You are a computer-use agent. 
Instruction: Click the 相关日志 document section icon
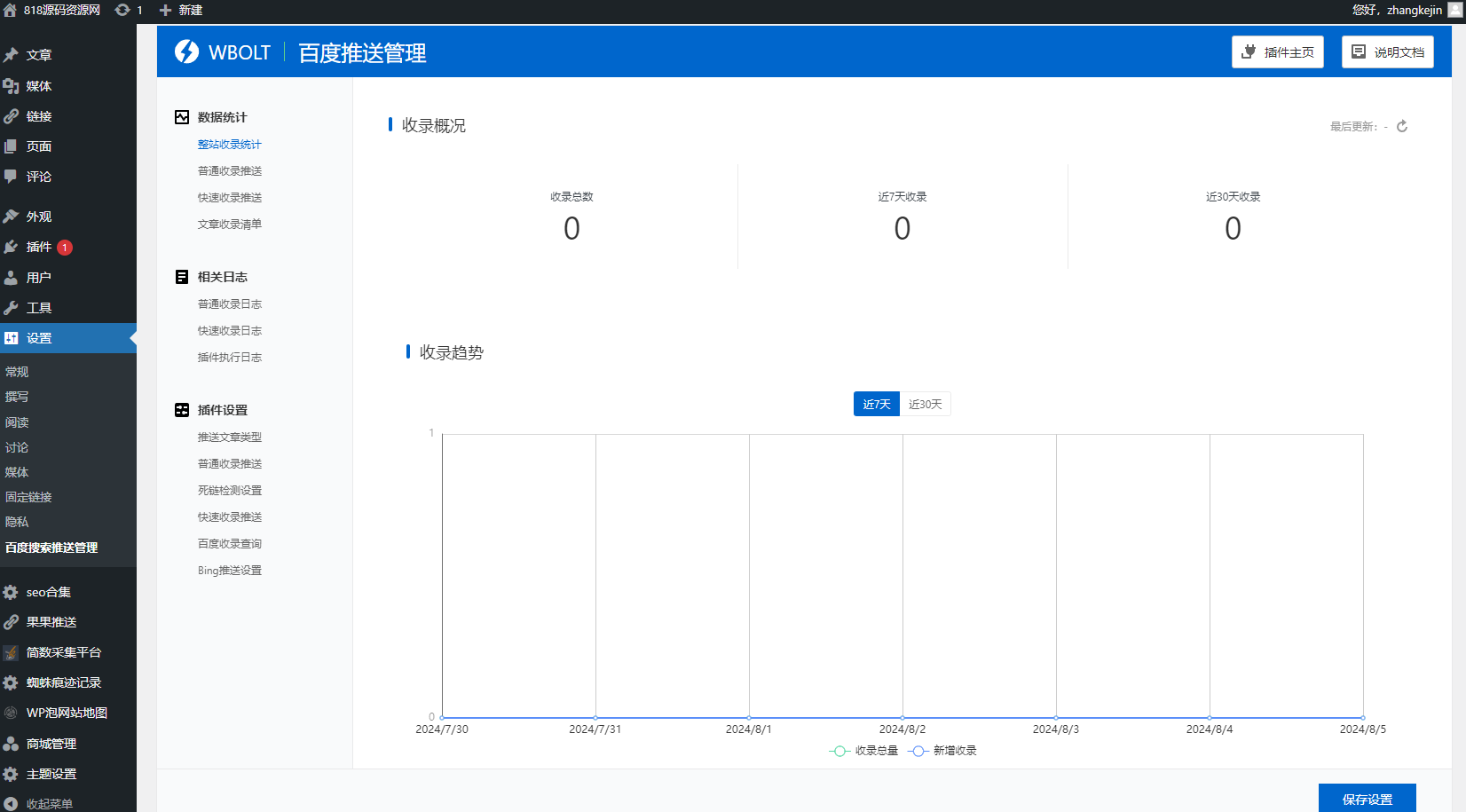click(182, 277)
